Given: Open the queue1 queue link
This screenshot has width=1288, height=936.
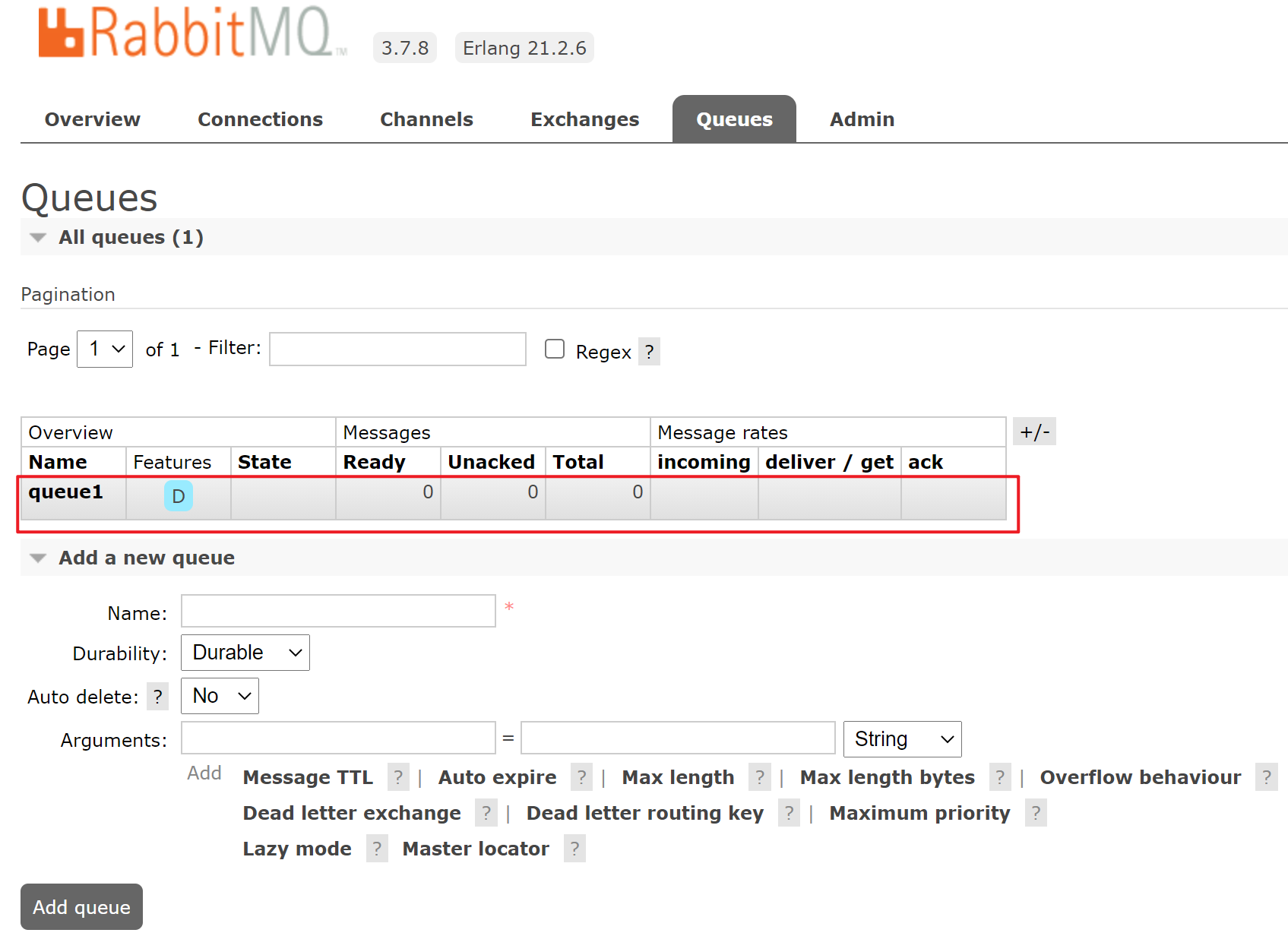Looking at the screenshot, I should point(65,492).
